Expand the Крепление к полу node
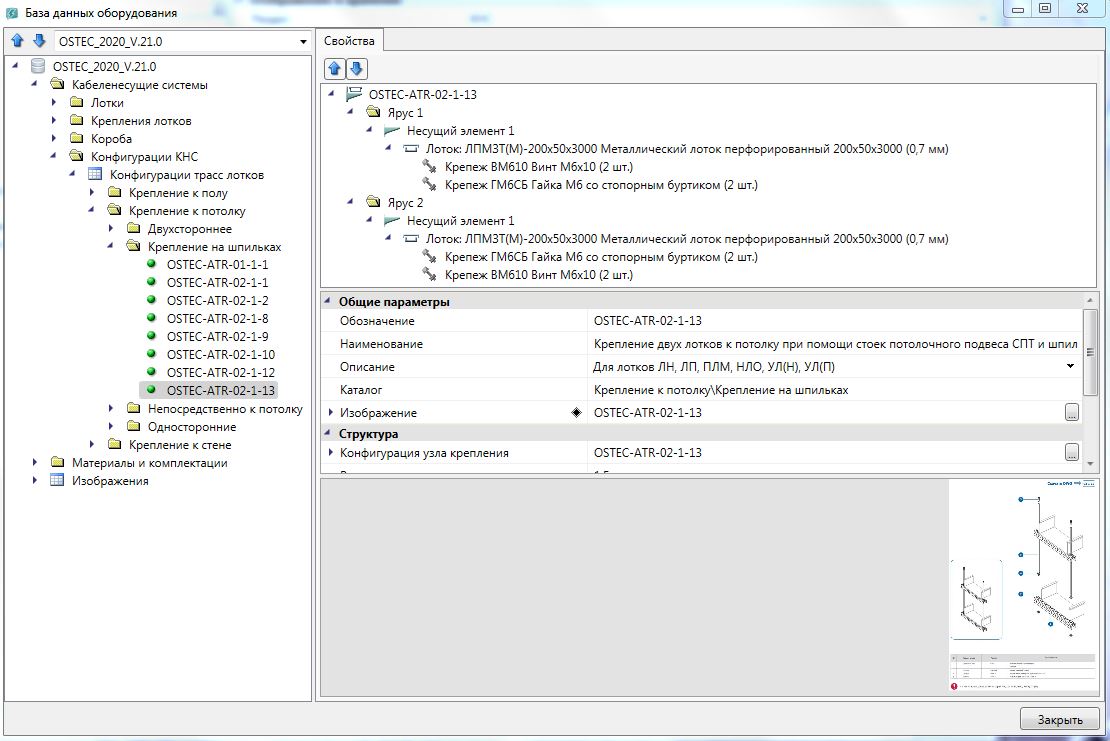Image resolution: width=1110 pixels, height=741 pixels. 92,193
